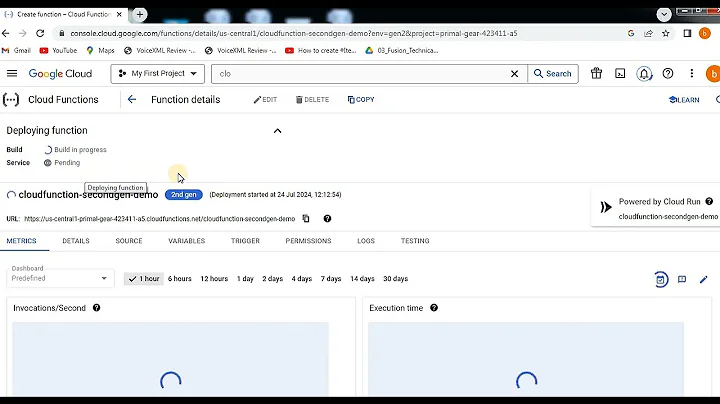
Task: Open the Gmail bookmark
Action: 17,50
